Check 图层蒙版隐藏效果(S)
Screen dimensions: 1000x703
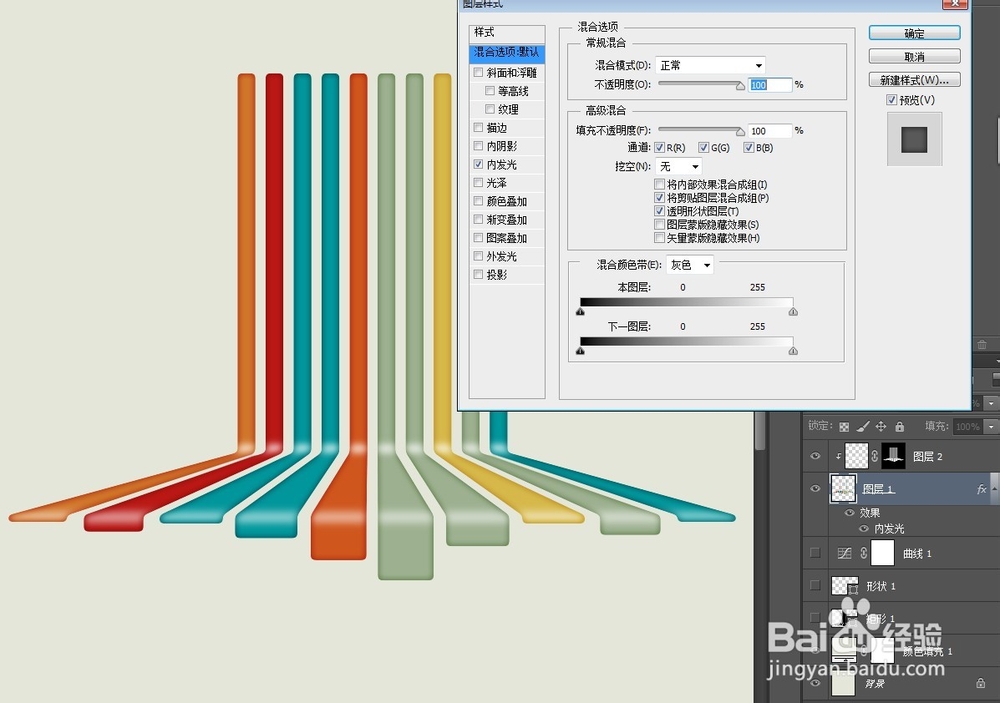point(659,225)
